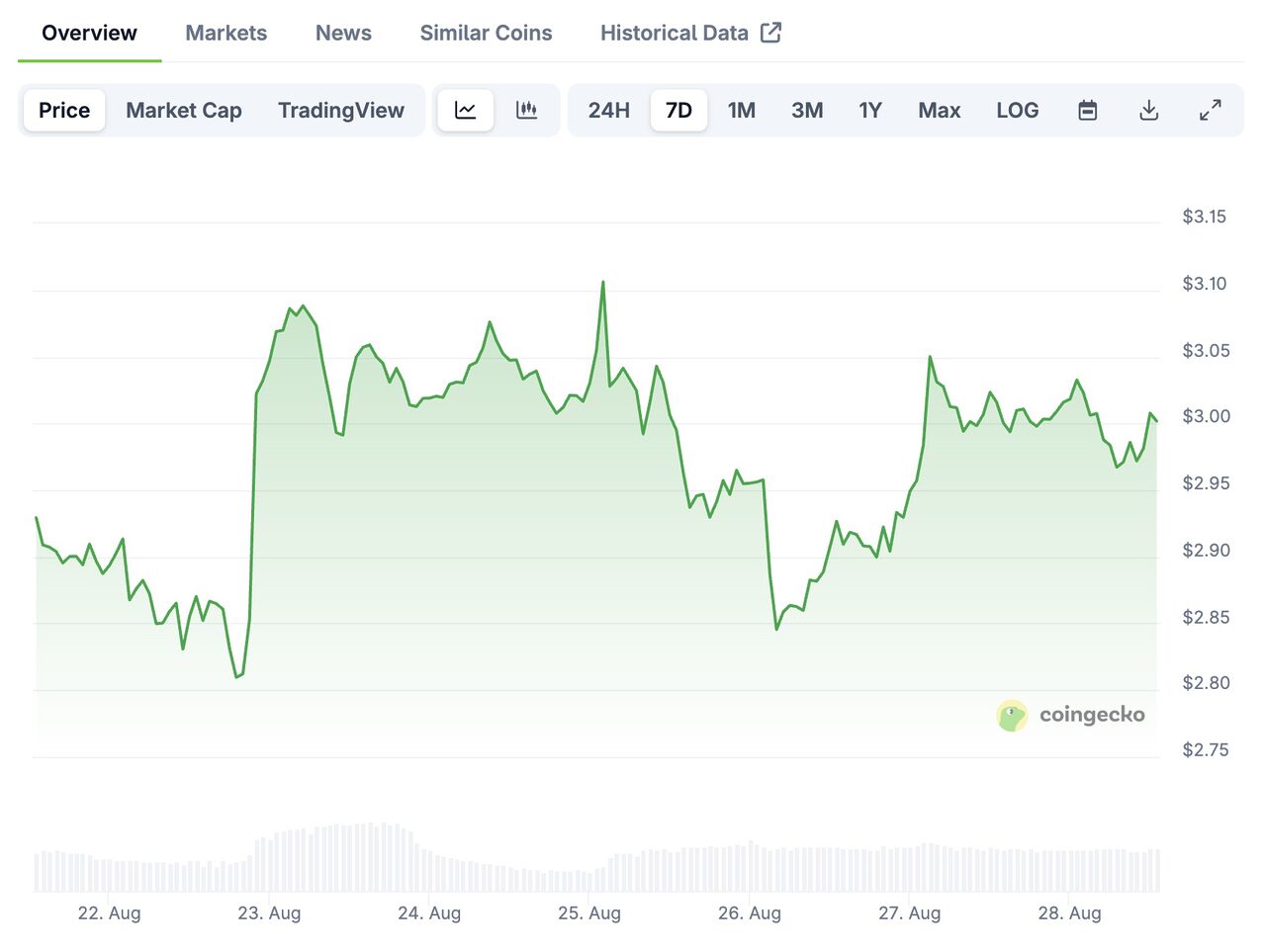
Task: Select the 1Y time range
Action: (870, 110)
